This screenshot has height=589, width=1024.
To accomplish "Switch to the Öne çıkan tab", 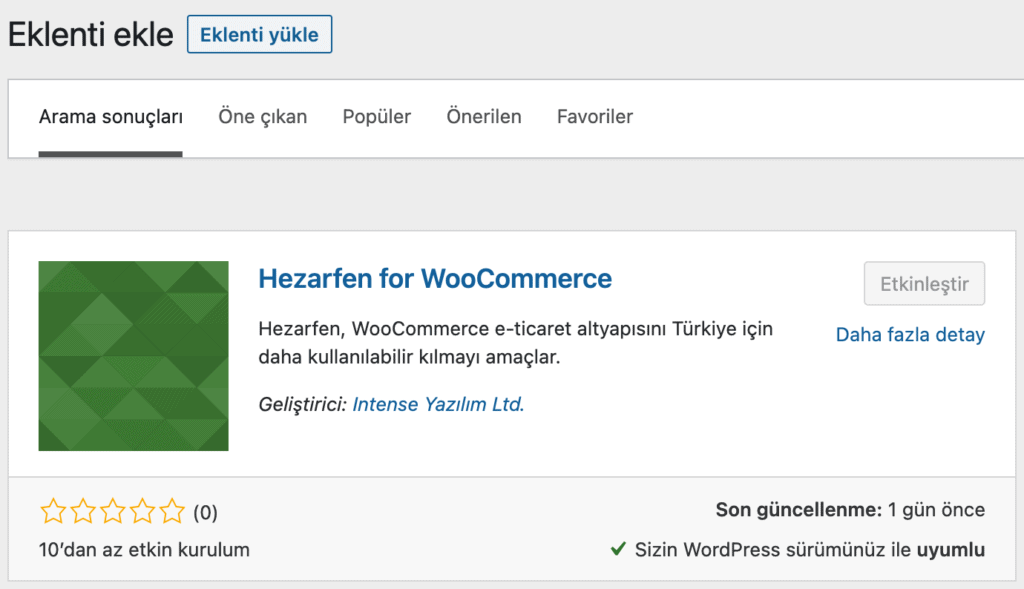I will click(x=263, y=117).
